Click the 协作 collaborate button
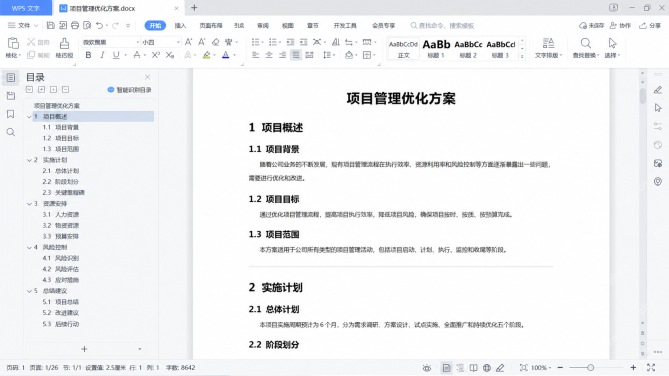 click(x=620, y=26)
